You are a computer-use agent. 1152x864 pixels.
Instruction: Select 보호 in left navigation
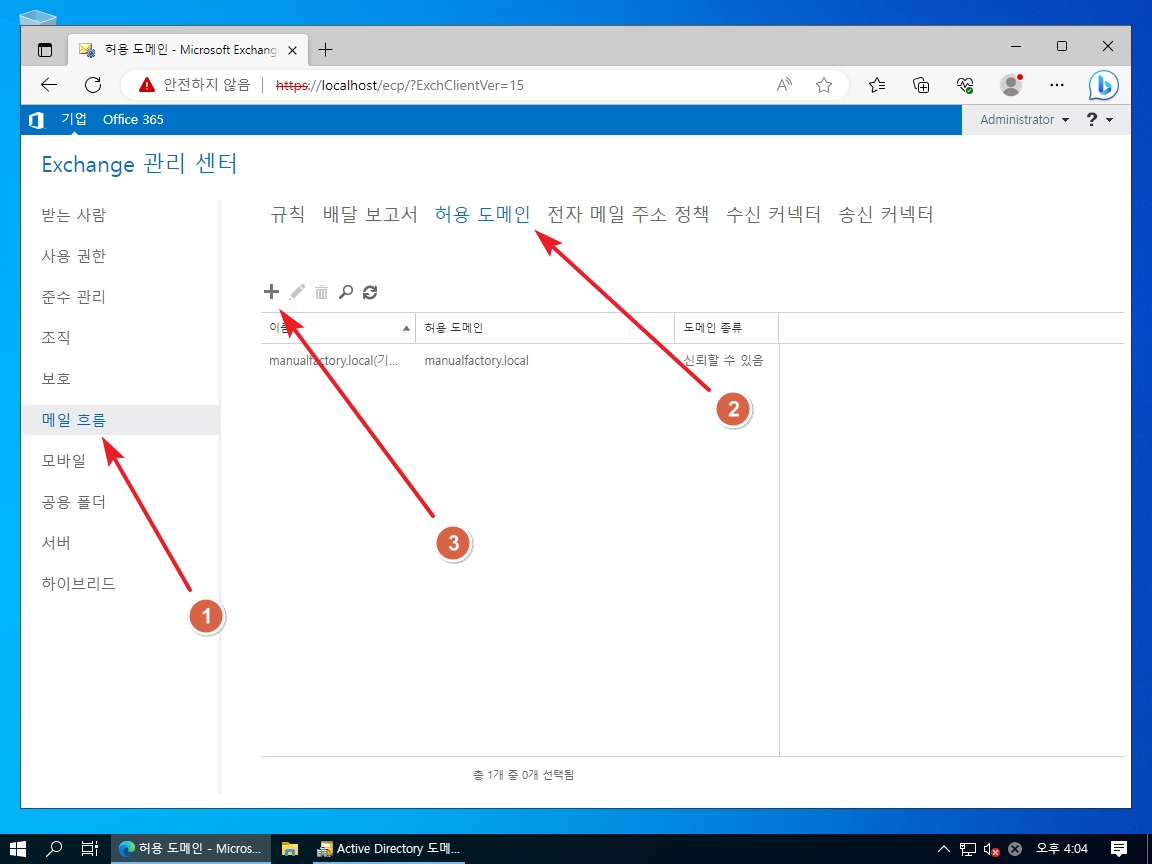click(56, 378)
